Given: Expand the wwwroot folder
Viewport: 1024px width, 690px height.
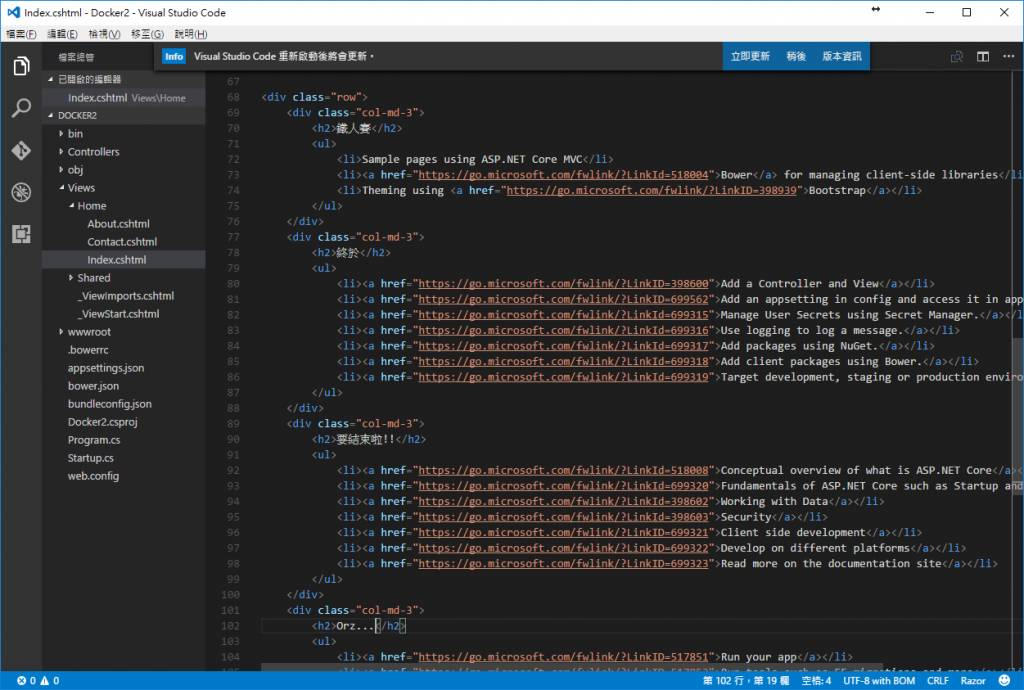Looking at the screenshot, I should (x=61, y=332).
